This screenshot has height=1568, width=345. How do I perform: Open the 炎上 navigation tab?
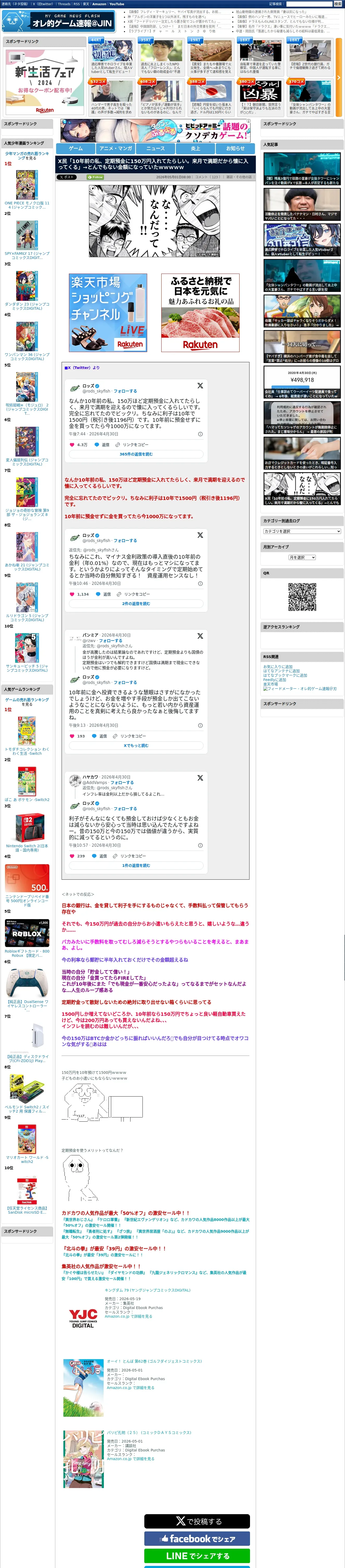click(195, 148)
